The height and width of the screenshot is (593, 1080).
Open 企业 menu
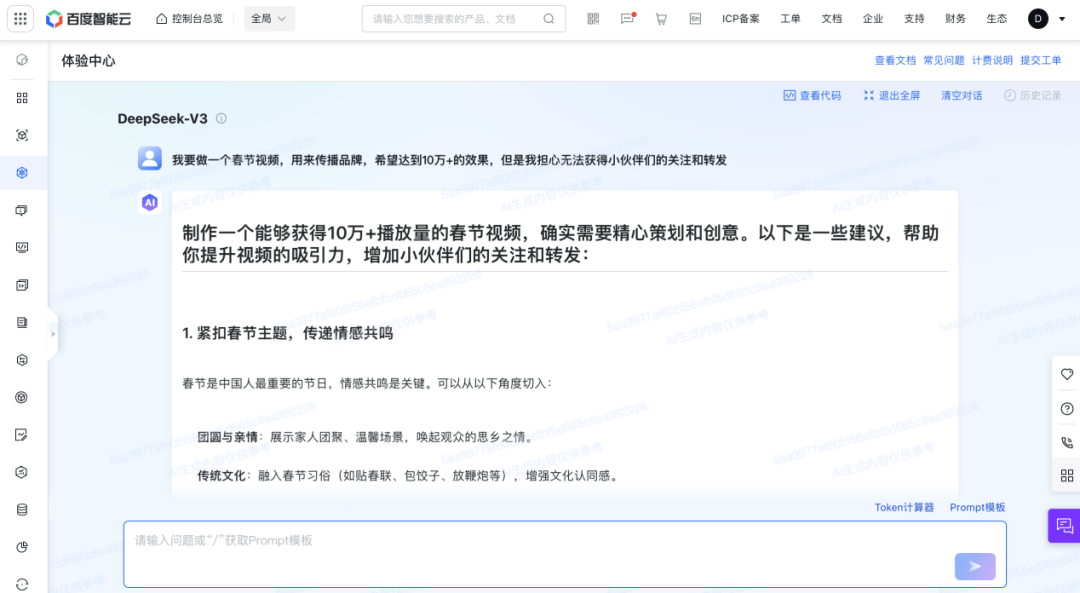click(x=873, y=19)
